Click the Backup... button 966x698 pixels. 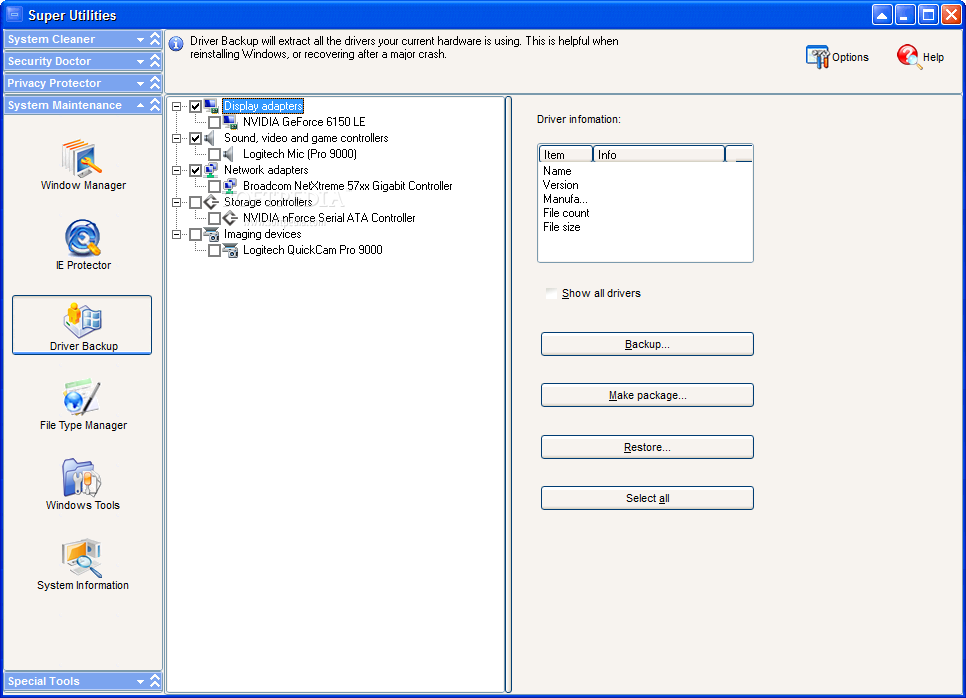point(647,344)
